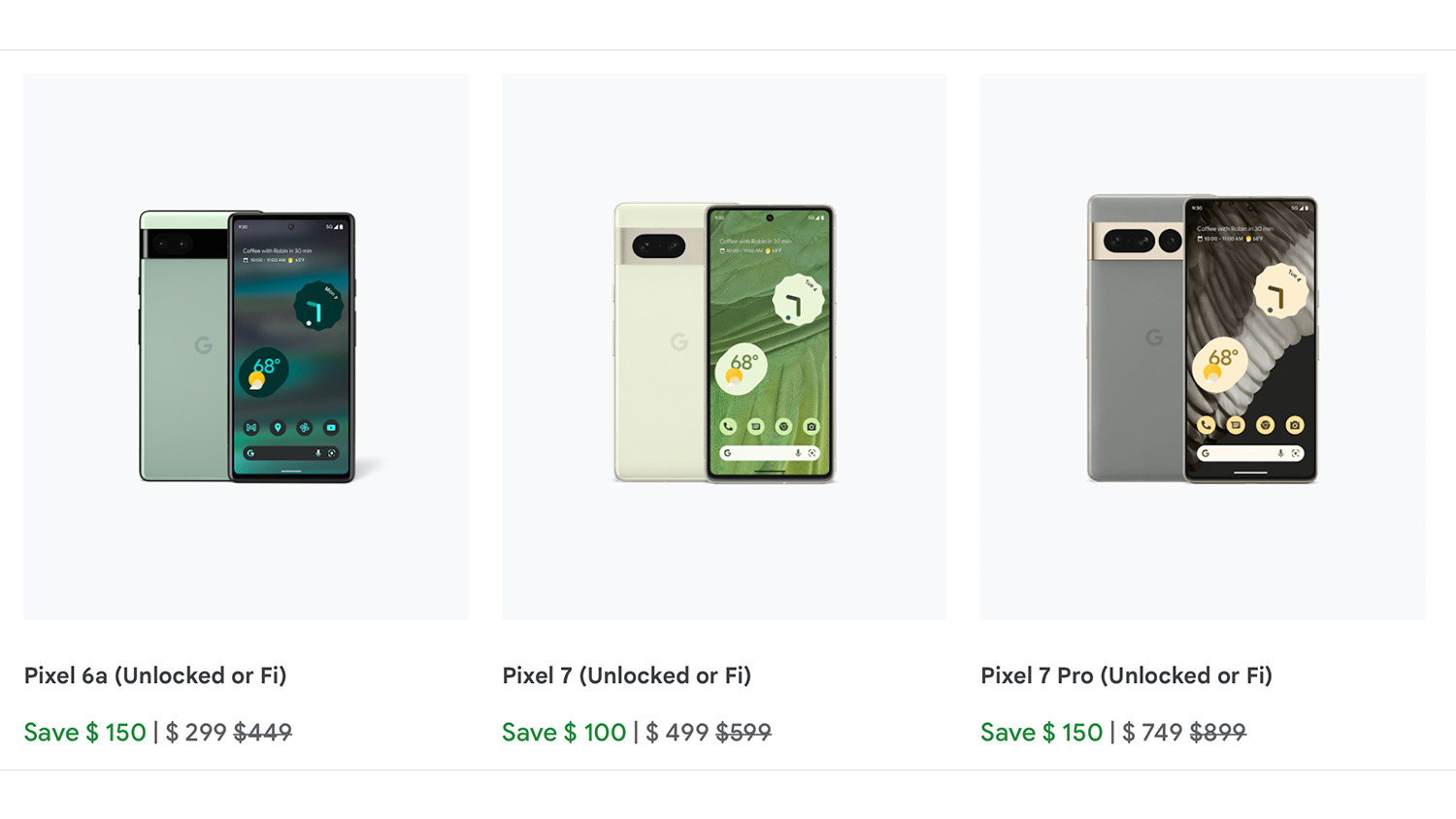Viewport: 1456px width, 819px height.
Task: Click the crossed-out $449 original price
Action: [263, 733]
